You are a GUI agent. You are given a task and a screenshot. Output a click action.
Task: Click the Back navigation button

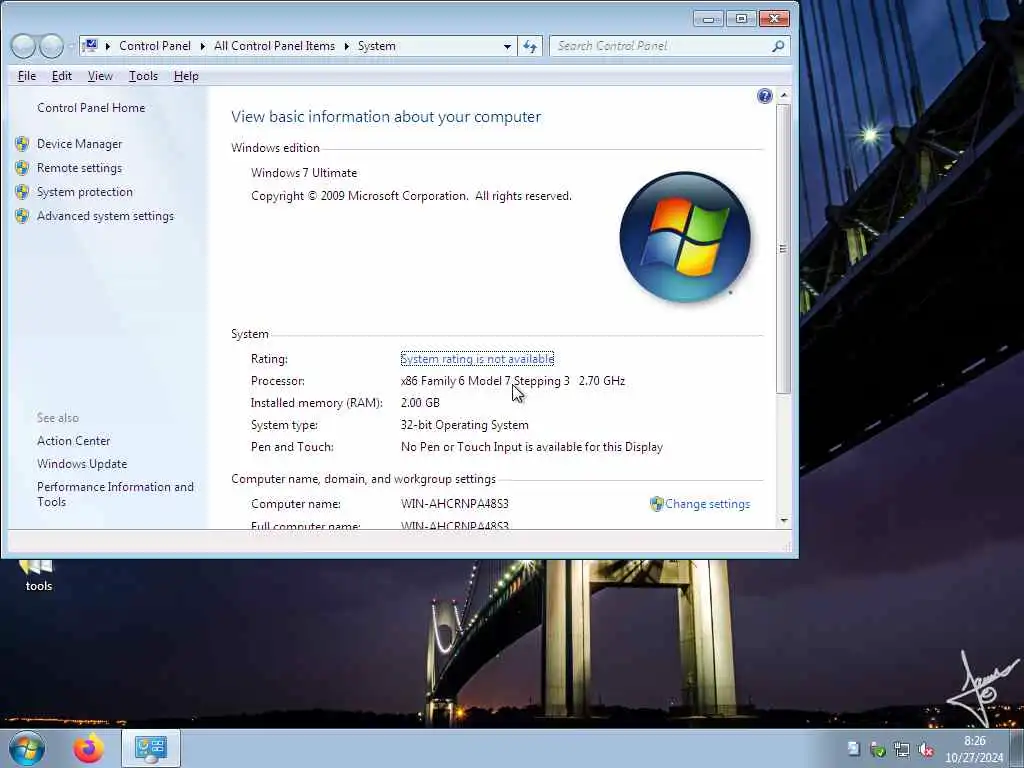[x=23, y=46]
